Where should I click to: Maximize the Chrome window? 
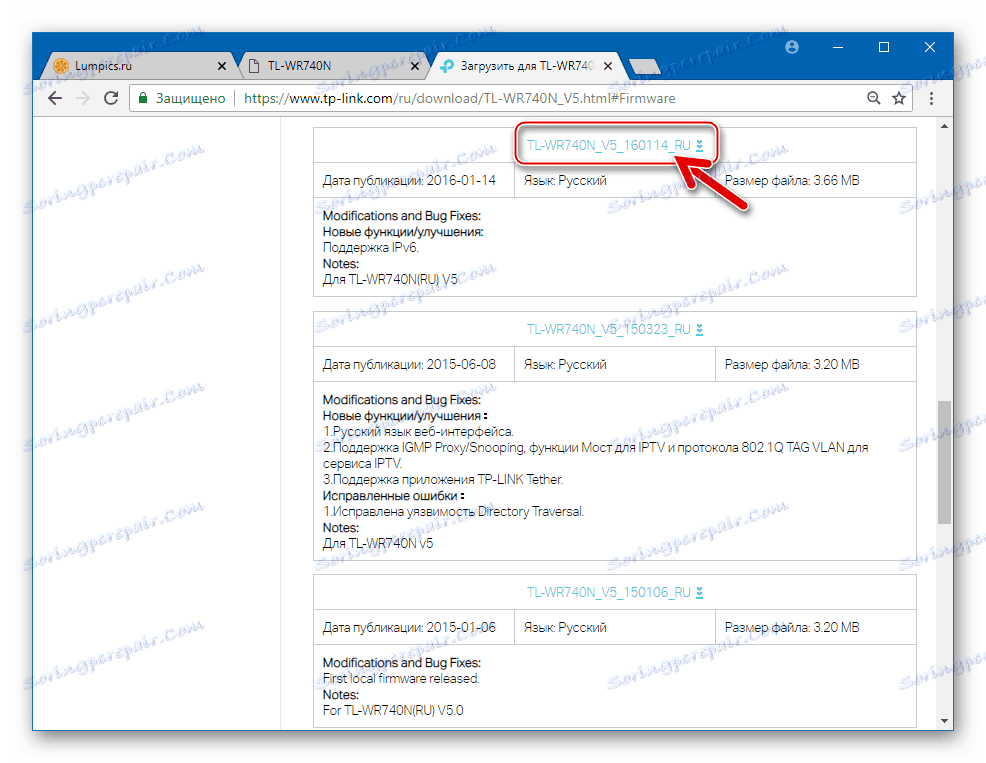(x=884, y=47)
